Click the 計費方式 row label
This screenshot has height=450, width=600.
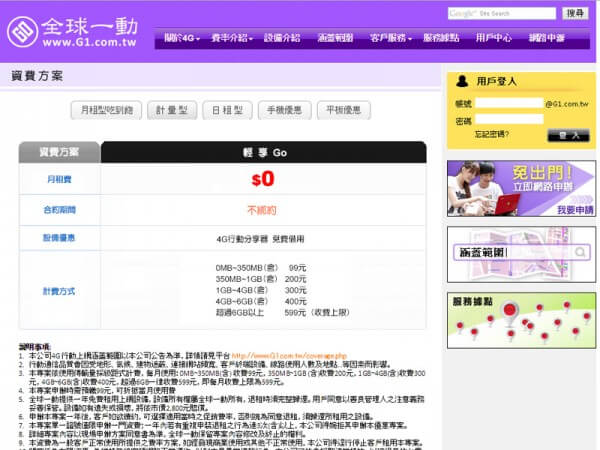[59, 291]
